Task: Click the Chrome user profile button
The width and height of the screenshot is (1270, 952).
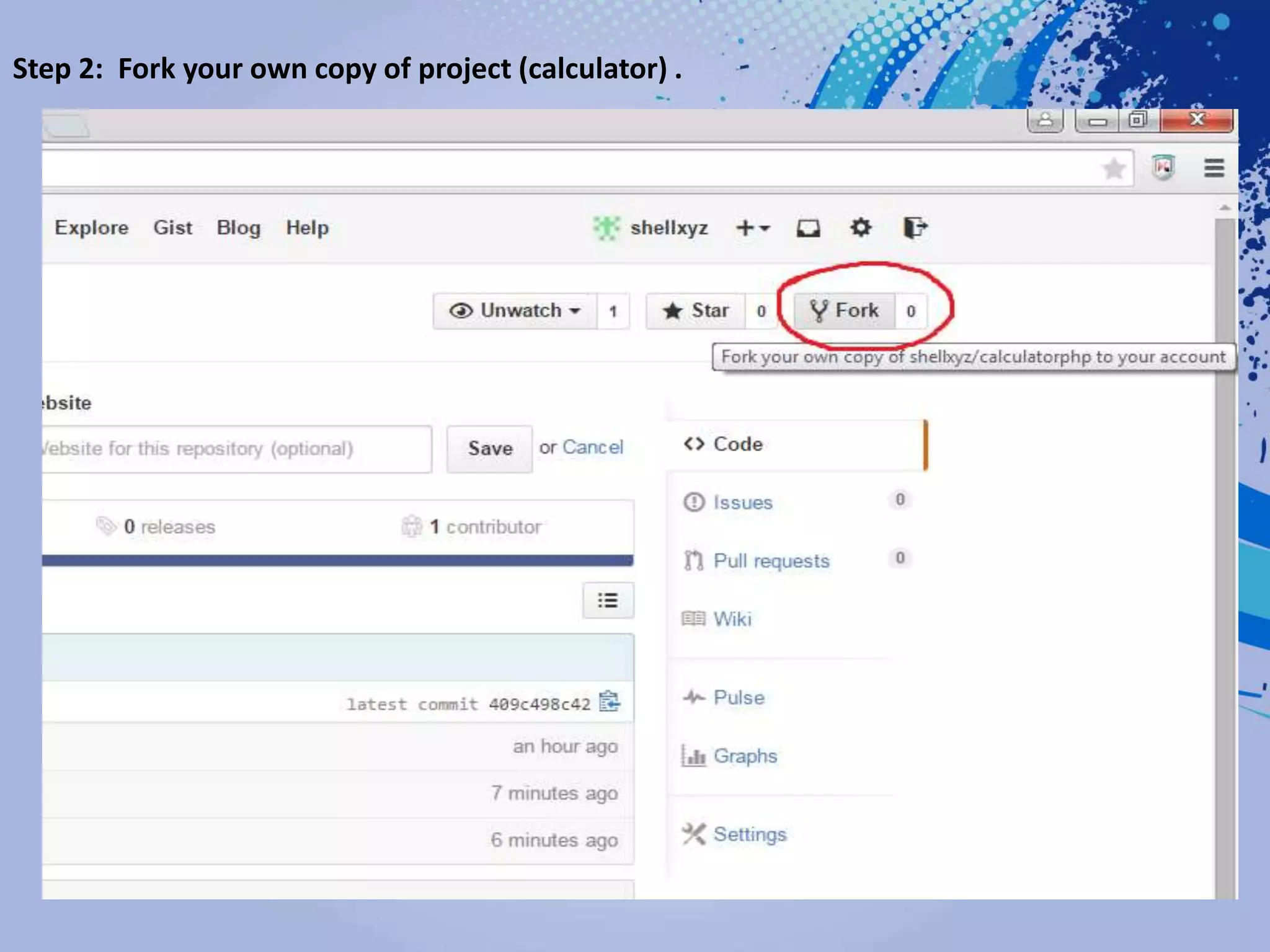Action: click(1046, 120)
